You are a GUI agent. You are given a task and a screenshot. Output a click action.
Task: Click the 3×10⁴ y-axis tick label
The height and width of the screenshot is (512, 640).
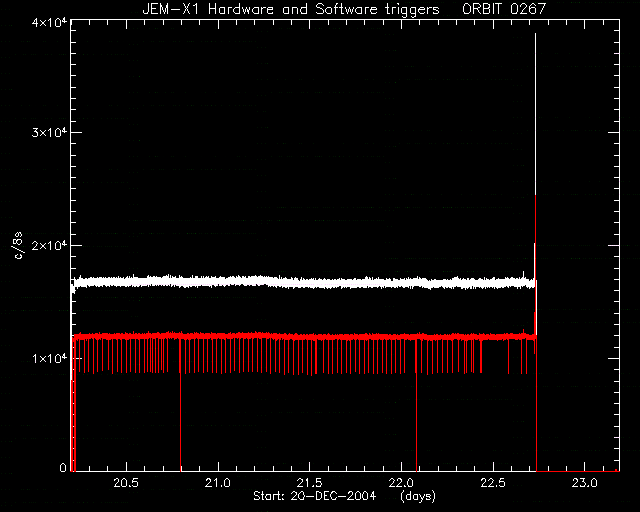pyautogui.click(x=49, y=133)
